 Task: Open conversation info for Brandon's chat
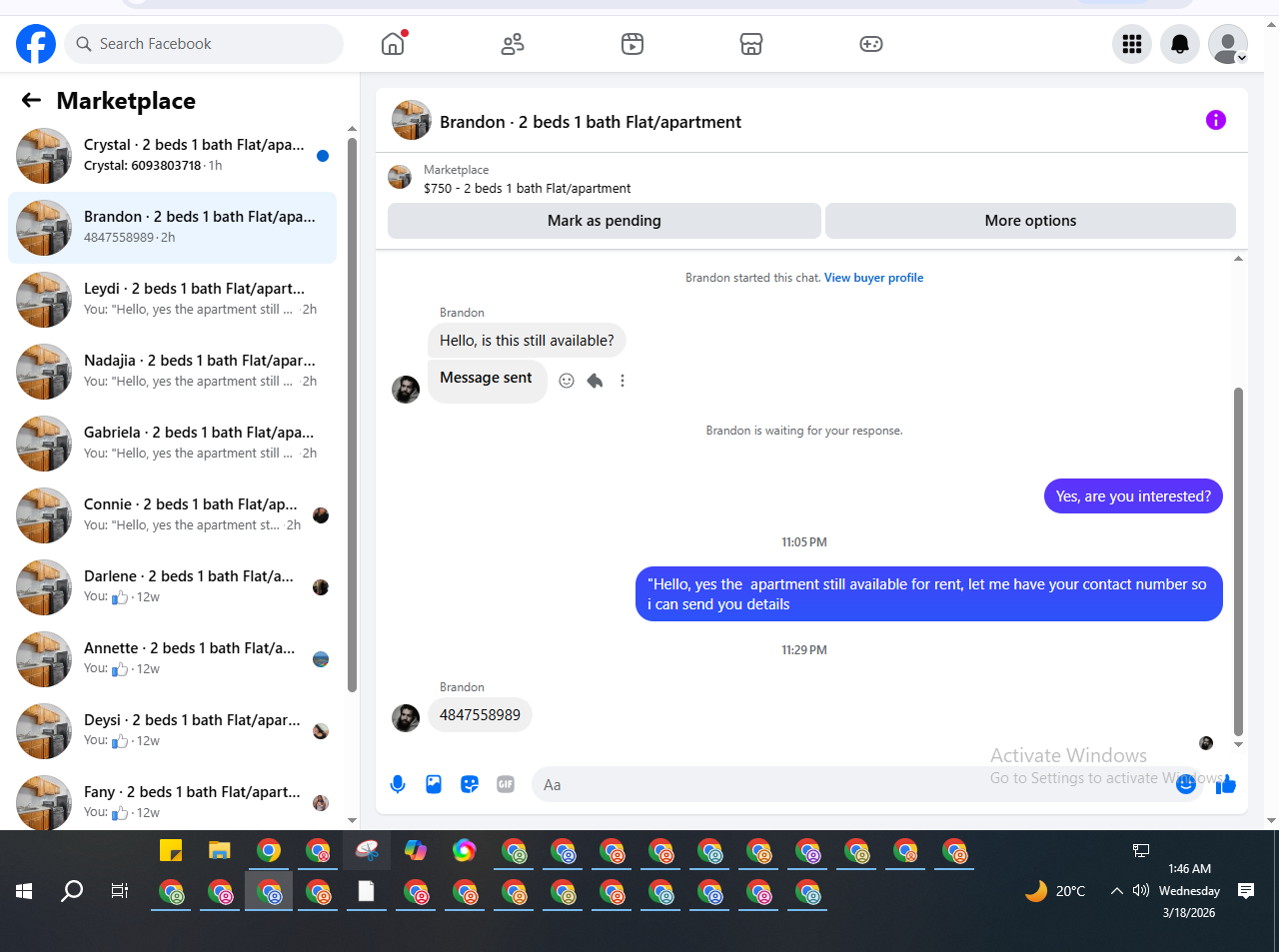pos(1216,120)
